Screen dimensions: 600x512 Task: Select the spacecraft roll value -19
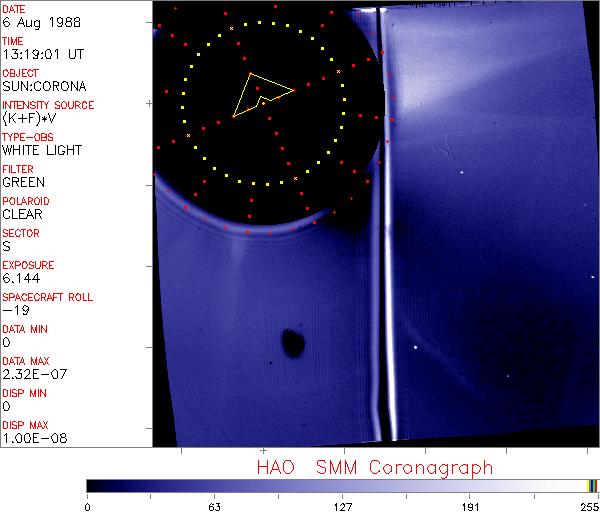point(14,310)
